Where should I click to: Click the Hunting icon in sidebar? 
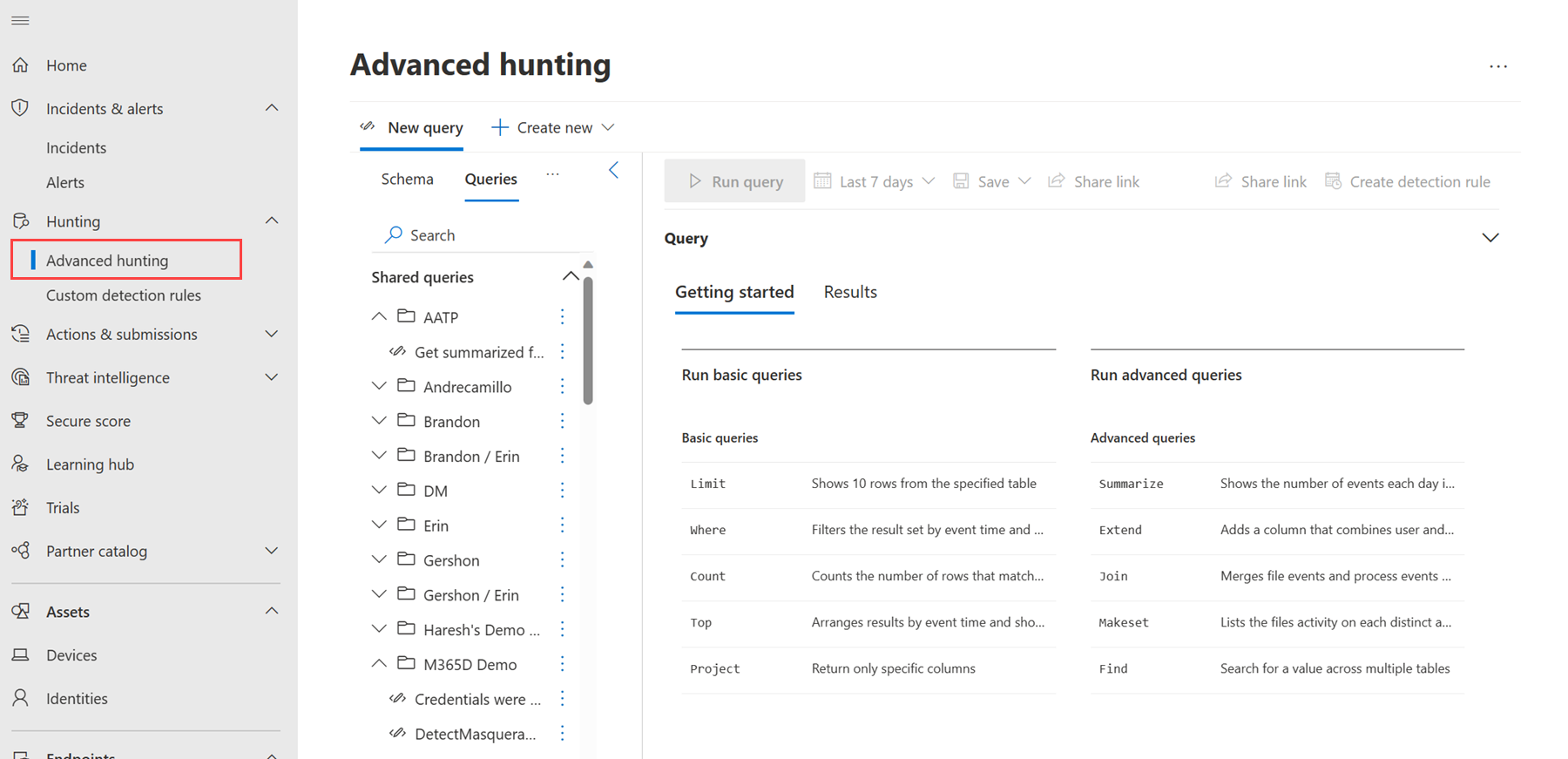[x=21, y=220]
